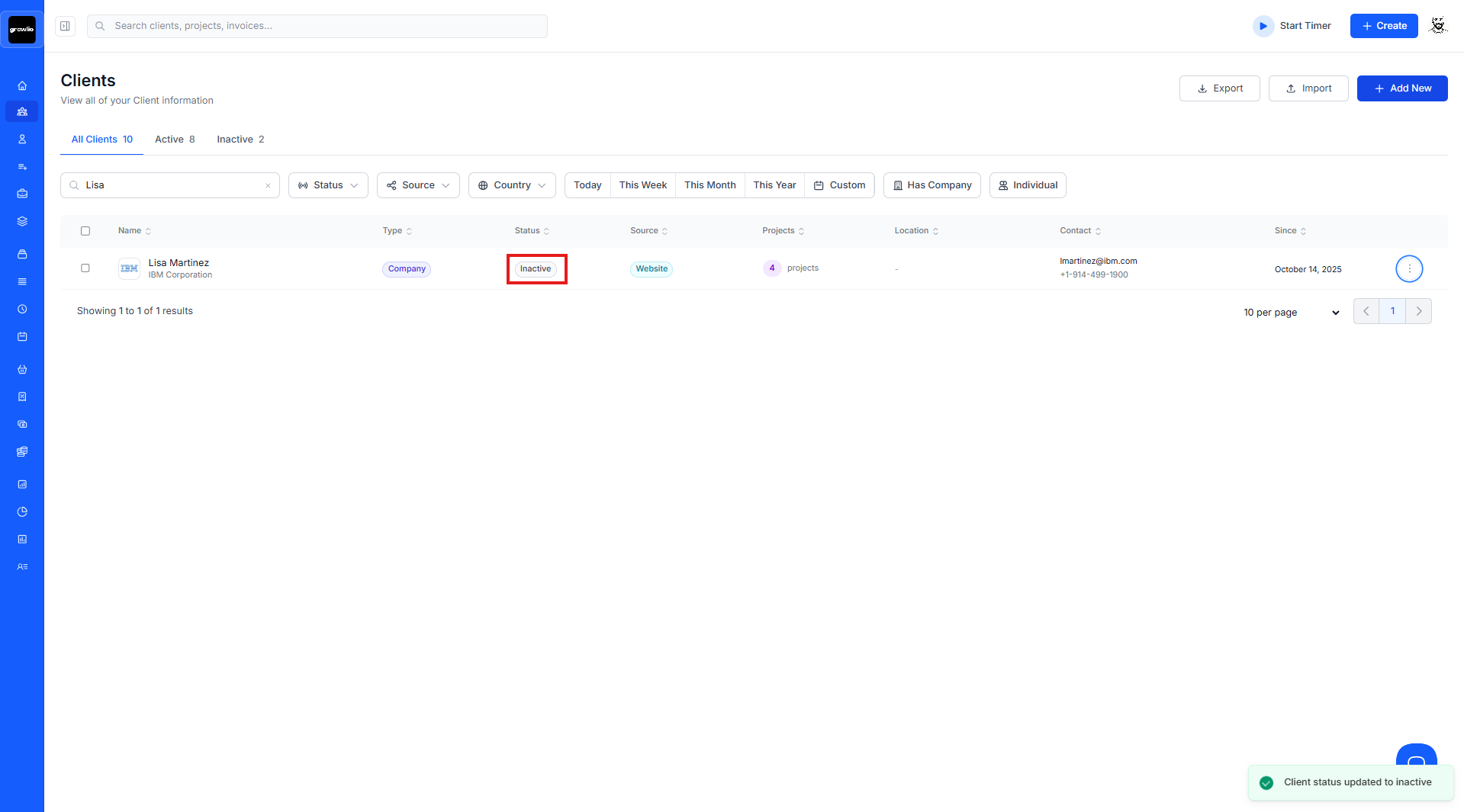Click the IBM logo thumbnail
The image size is (1464, 812).
pos(129,268)
